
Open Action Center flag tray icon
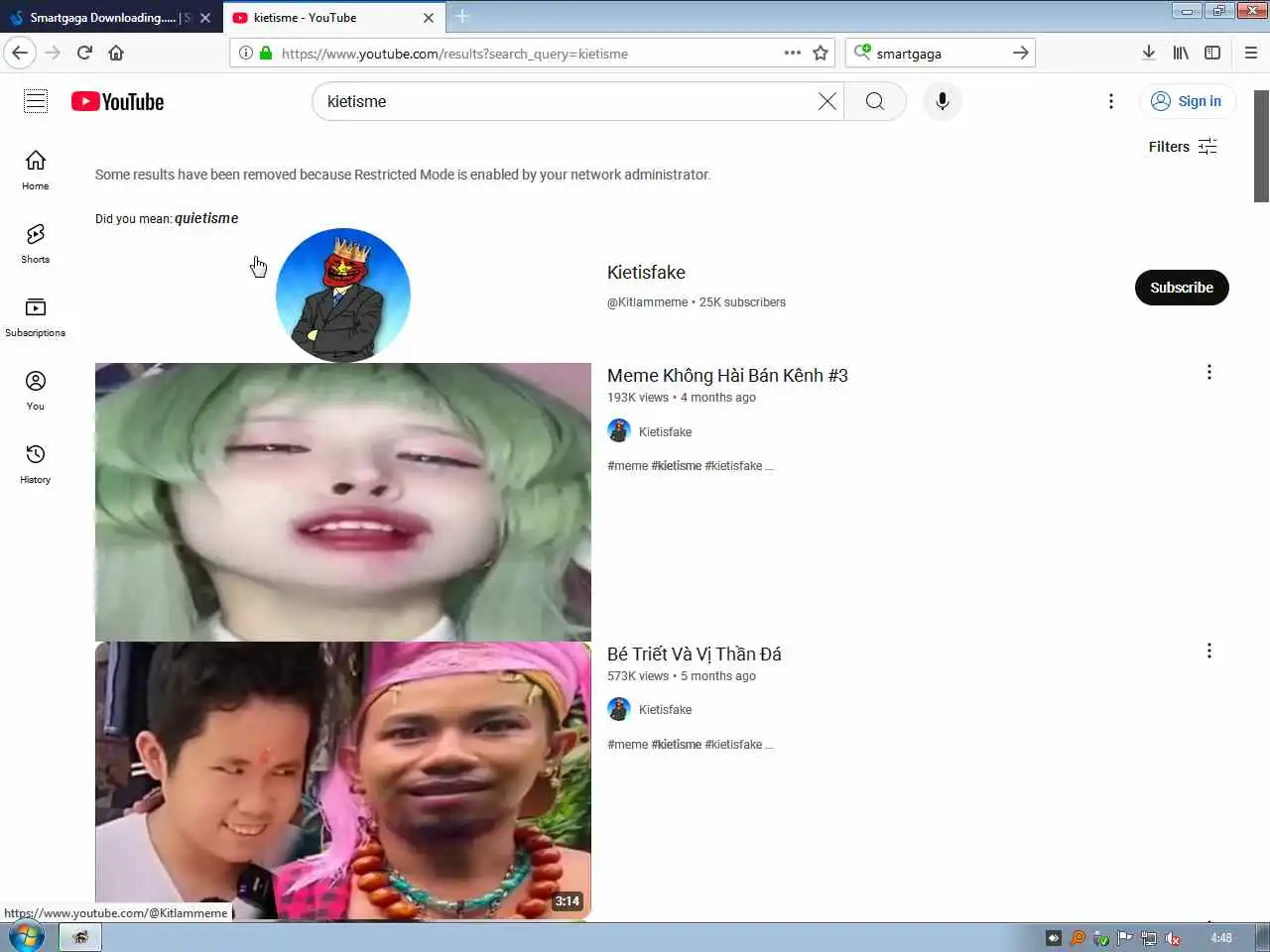1125,938
